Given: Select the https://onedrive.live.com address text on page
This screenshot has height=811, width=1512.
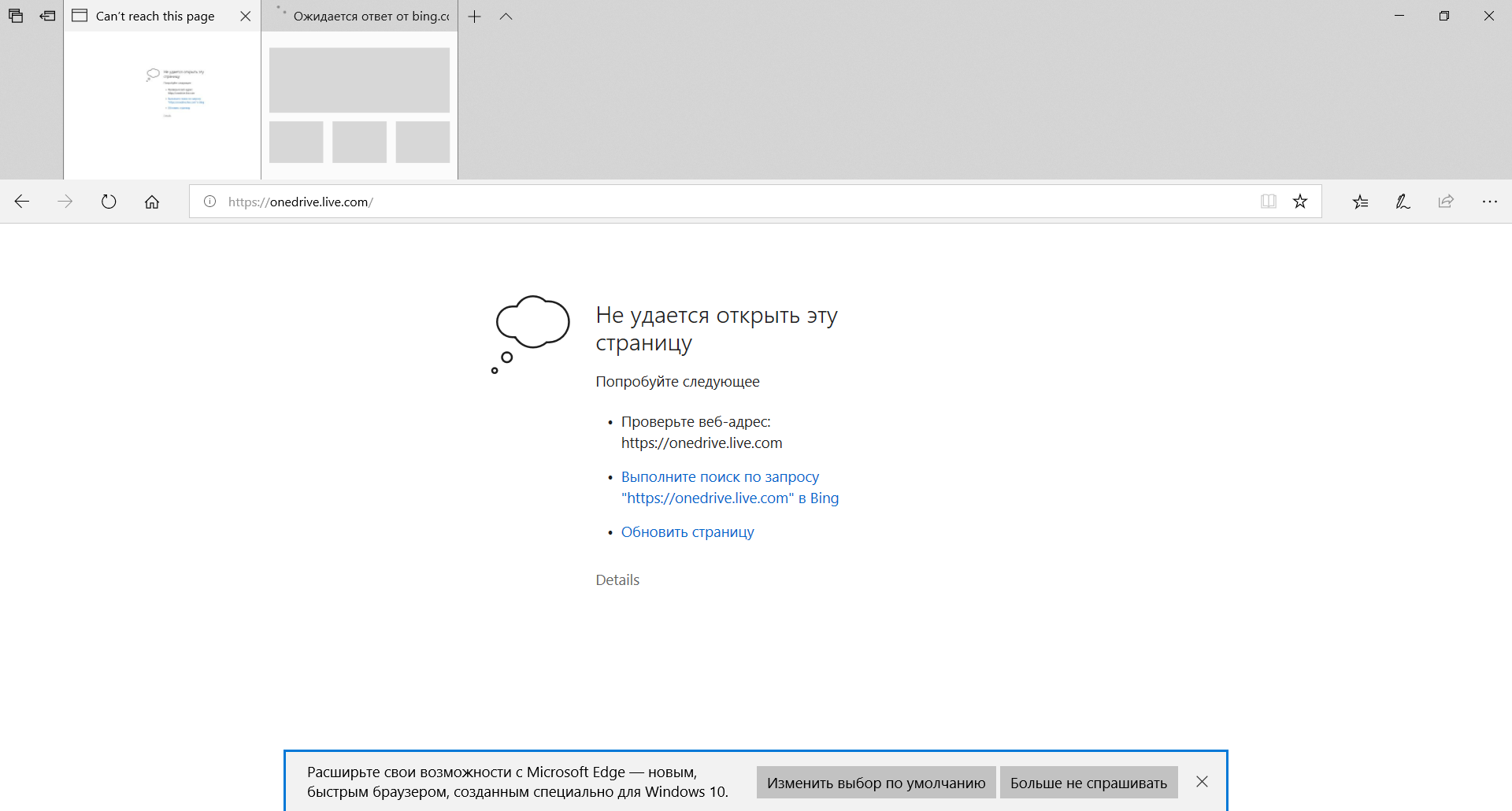Looking at the screenshot, I should [702, 443].
